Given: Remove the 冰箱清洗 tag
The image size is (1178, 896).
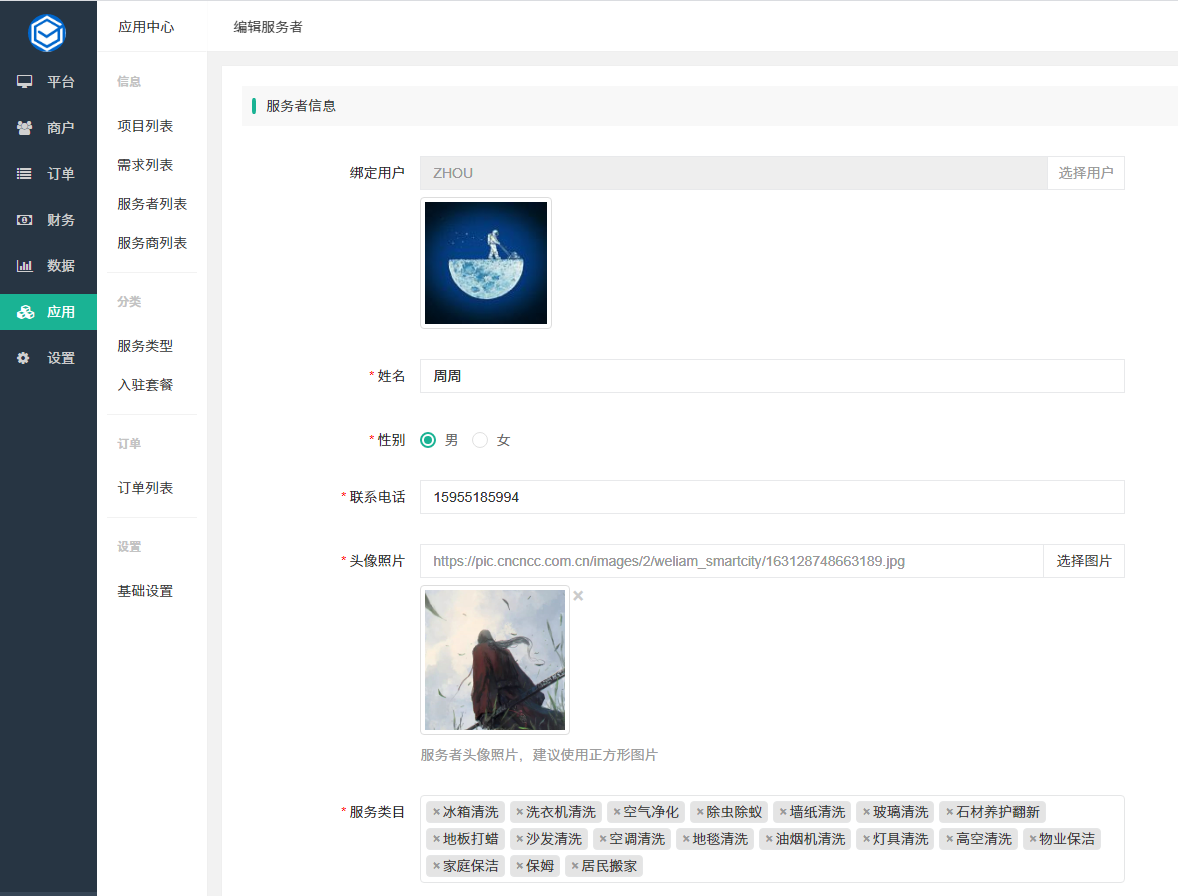Looking at the screenshot, I should tap(436, 812).
